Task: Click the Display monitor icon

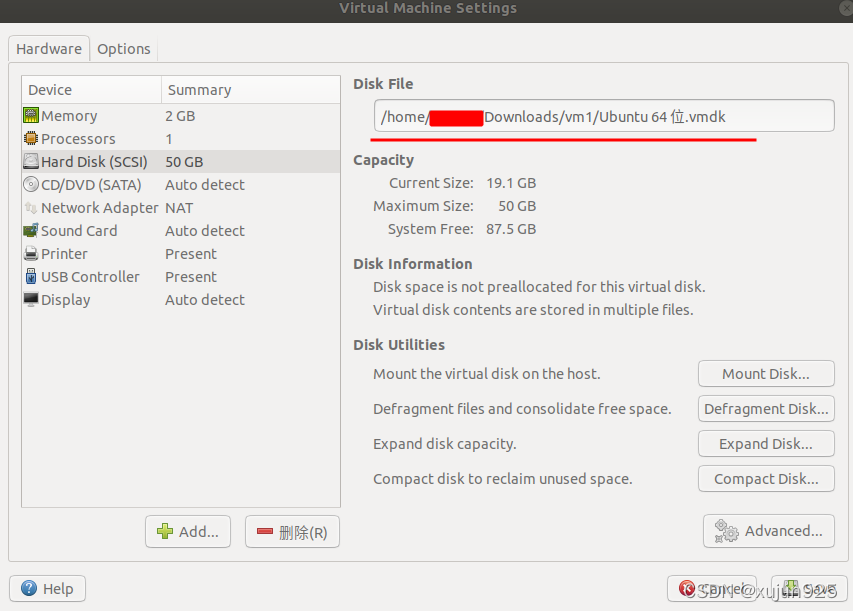Action: point(31,299)
